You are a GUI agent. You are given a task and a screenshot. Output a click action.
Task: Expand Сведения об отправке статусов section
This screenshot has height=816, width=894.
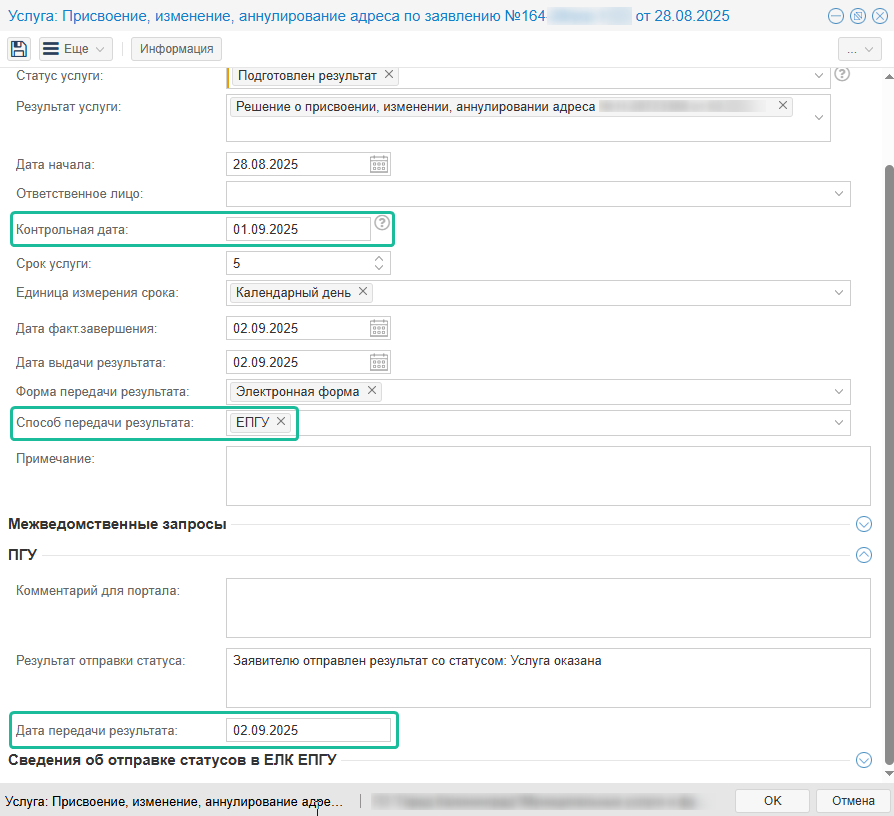pyautogui.click(x=864, y=760)
